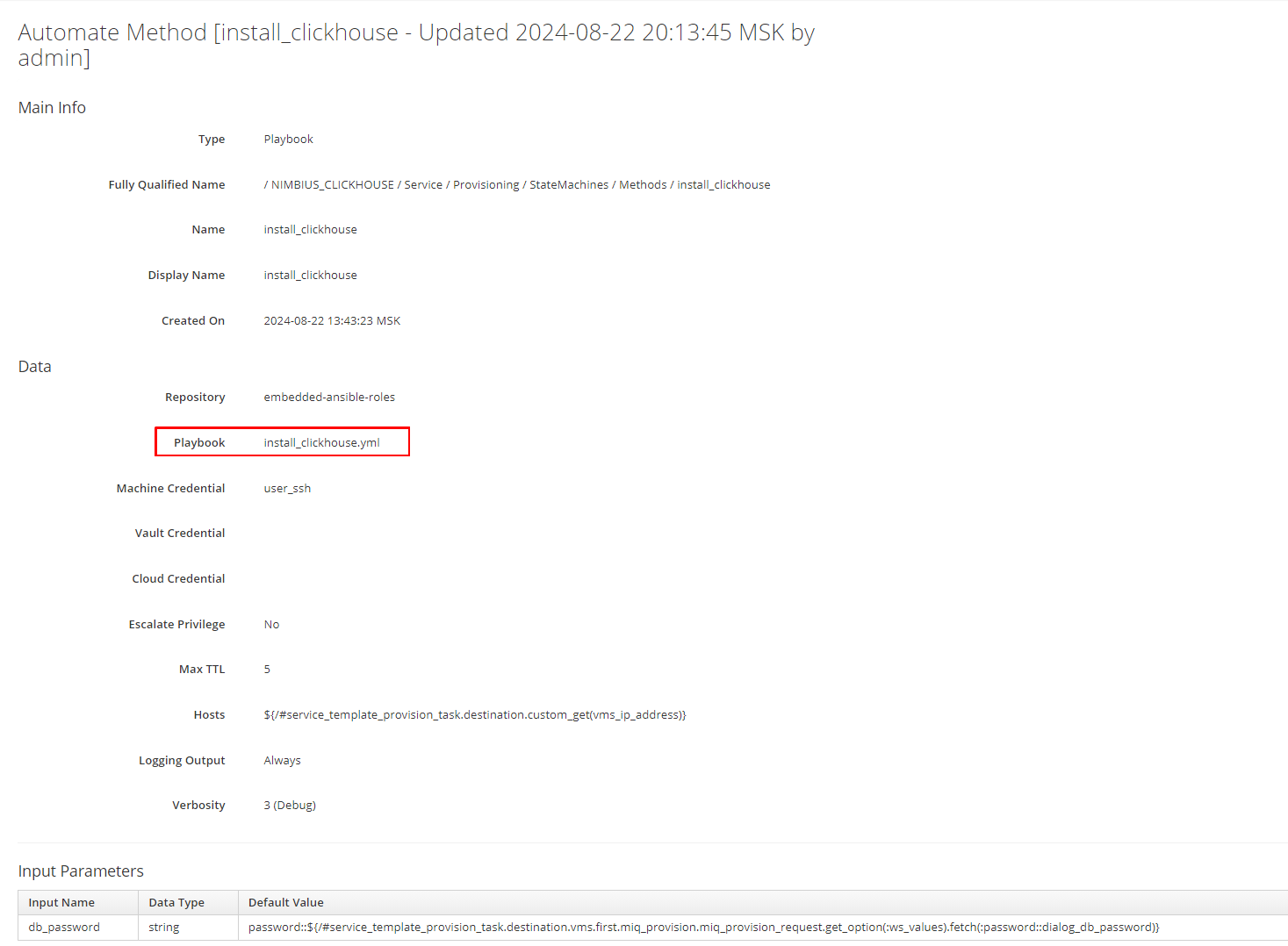The image size is (1288, 946).
Task: Click the Logging Output value Always
Action: 282,761
